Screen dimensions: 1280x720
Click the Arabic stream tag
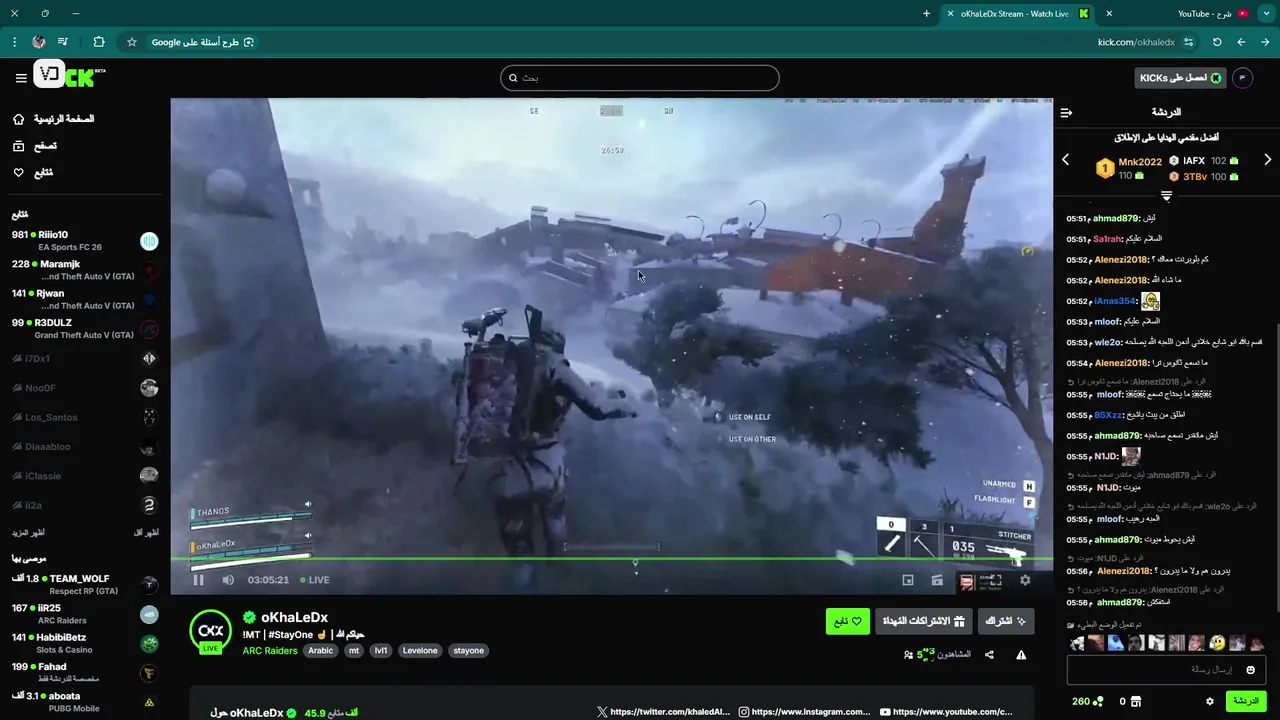320,650
